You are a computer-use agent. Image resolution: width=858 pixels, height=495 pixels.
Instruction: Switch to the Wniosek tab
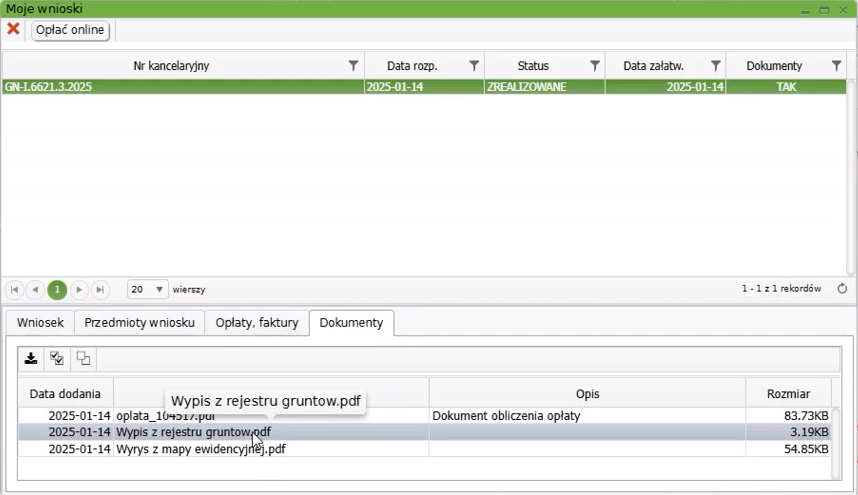[x=40, y=323]
